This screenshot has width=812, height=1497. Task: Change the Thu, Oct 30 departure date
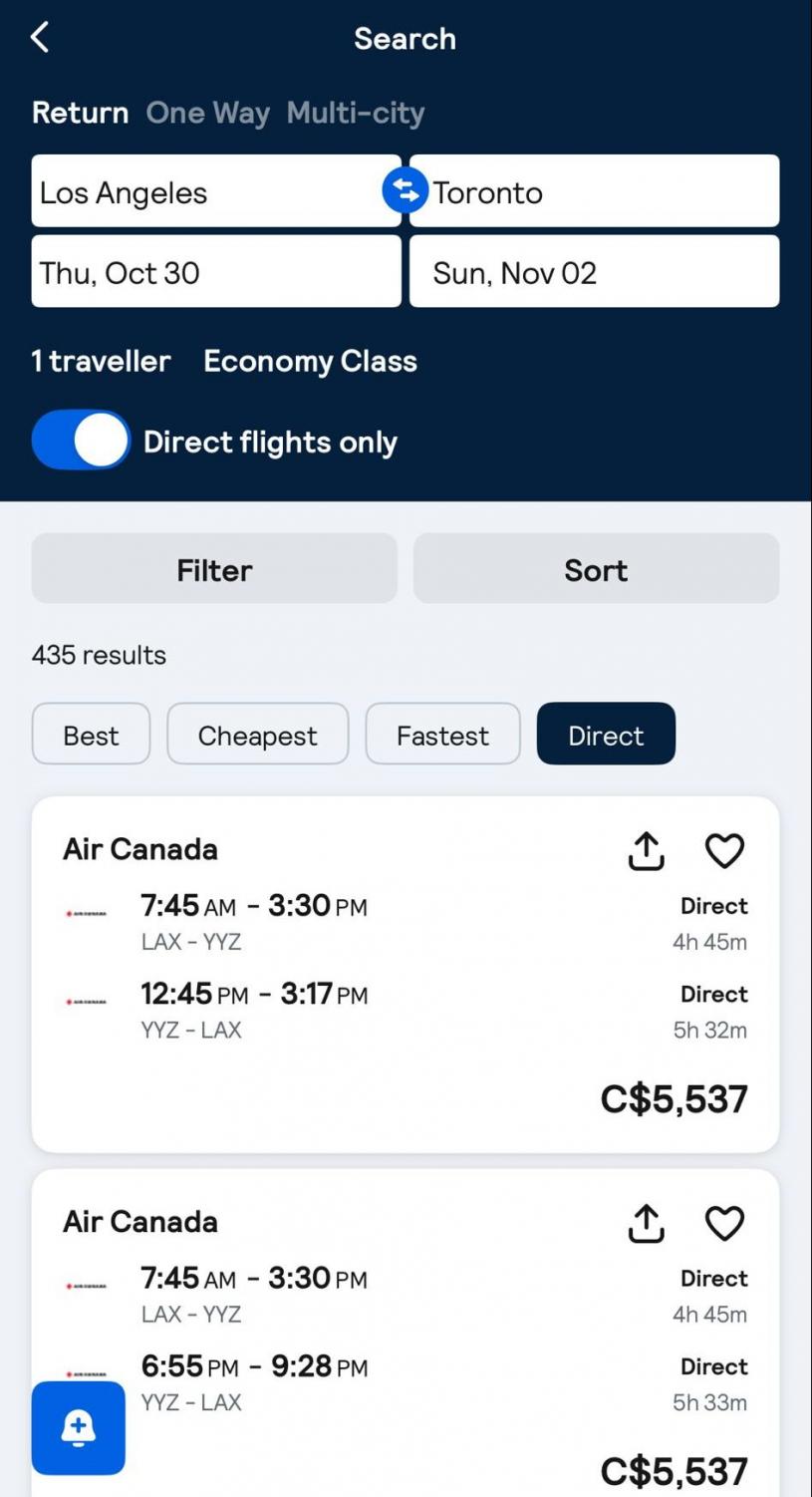coord(215,272)
